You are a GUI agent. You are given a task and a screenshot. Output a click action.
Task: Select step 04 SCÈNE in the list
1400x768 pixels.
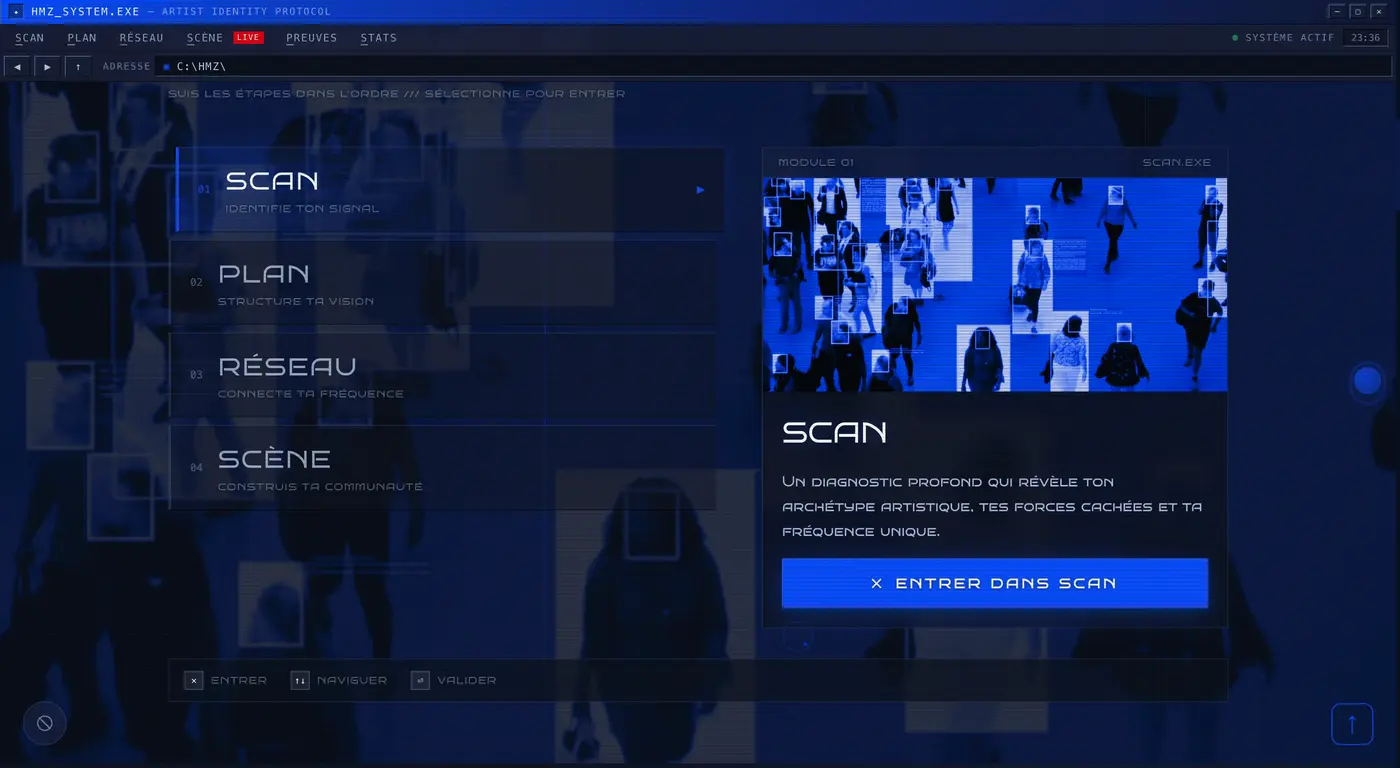(x=443, y=467)
